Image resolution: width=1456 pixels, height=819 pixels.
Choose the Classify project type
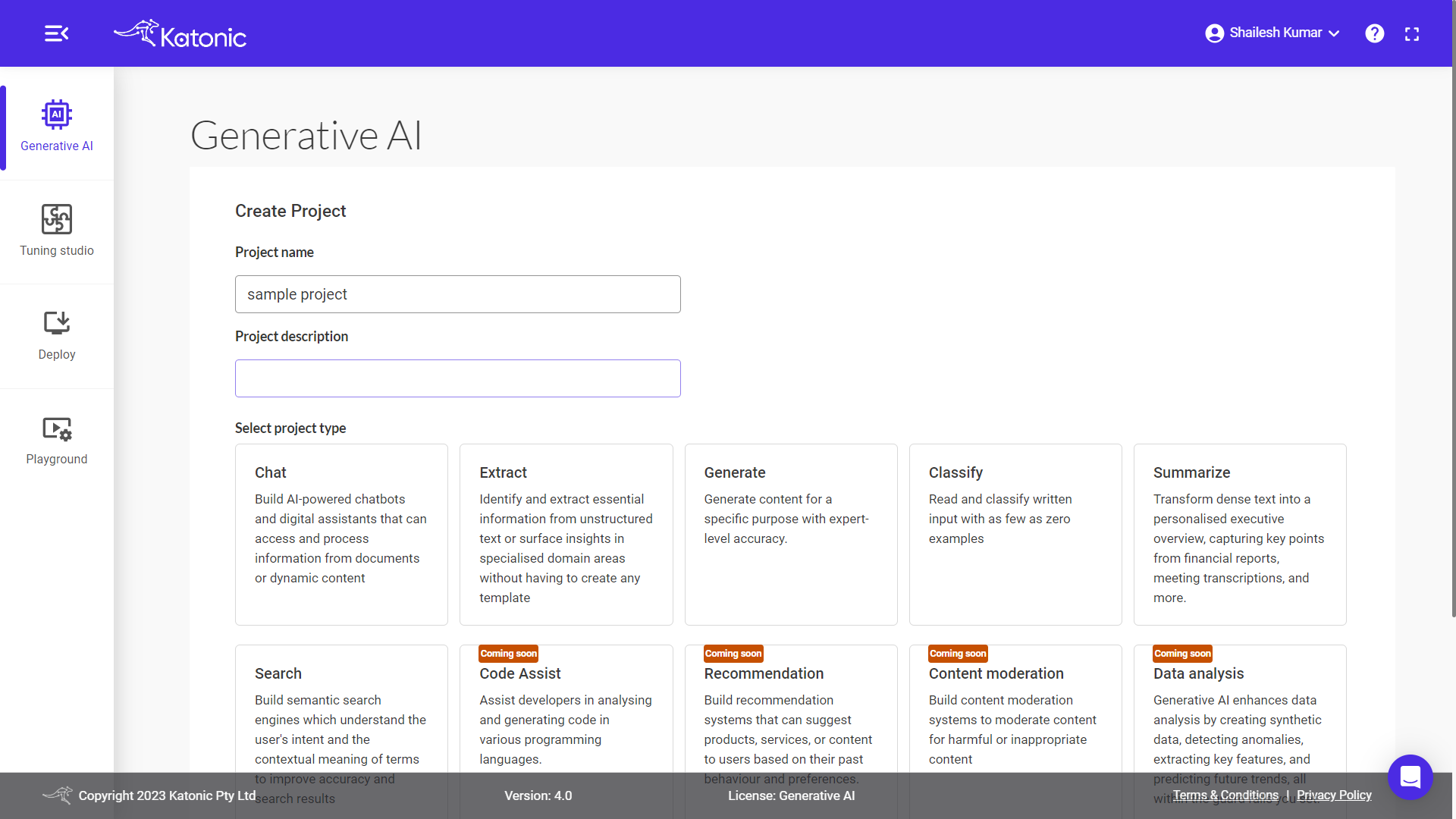[1015, 535]
